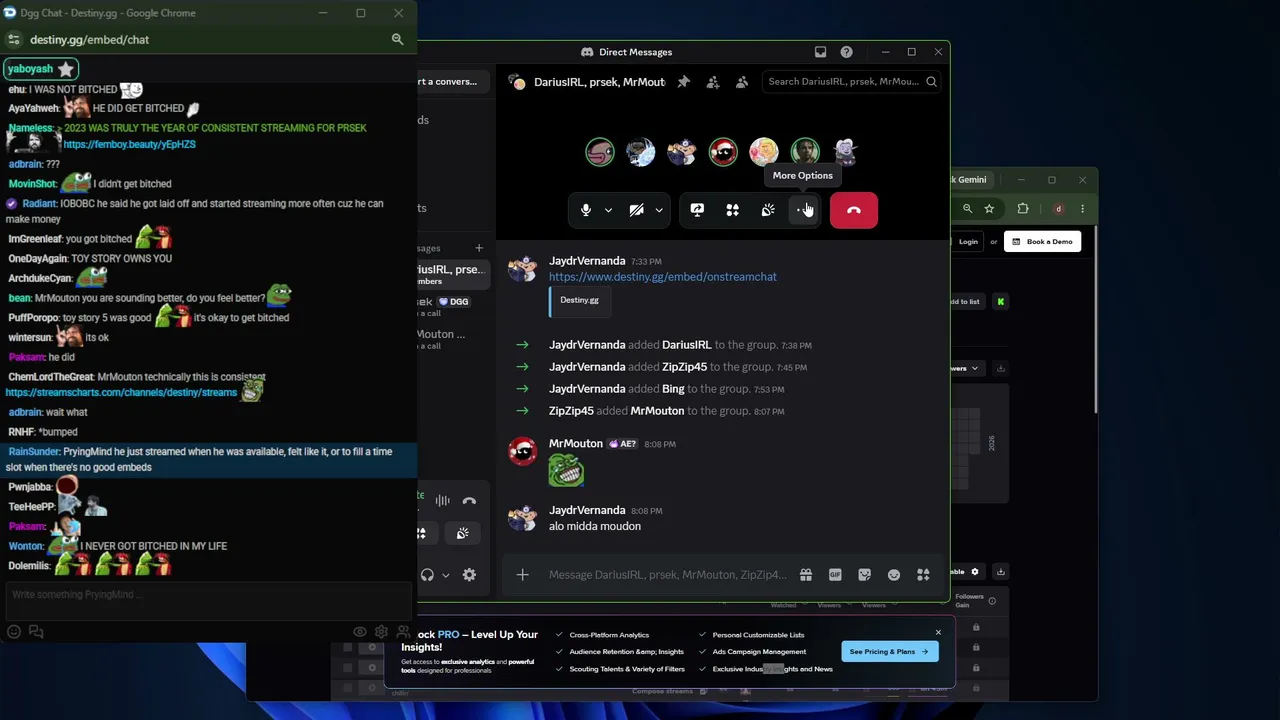
Task: Open Chrome profile avatar menu
Action: 1058,209
